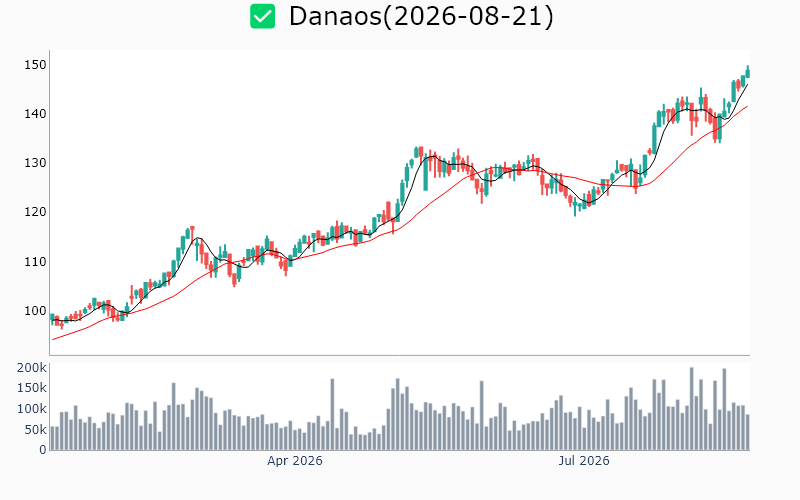Click the Apr 2026 x-axis label
Image resolution: width=800 pixels, height=500 pixels.
(295, 461)
